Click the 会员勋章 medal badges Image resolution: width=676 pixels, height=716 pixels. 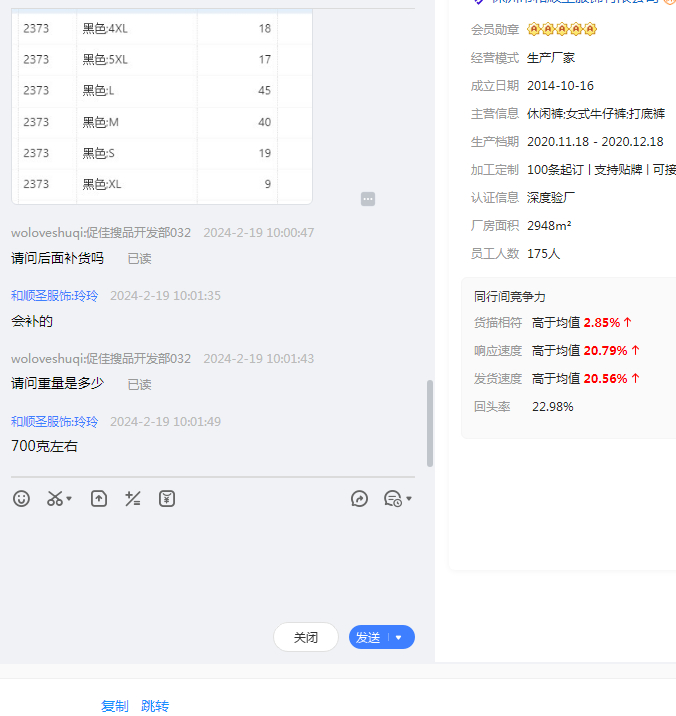(x=562, y=29)
